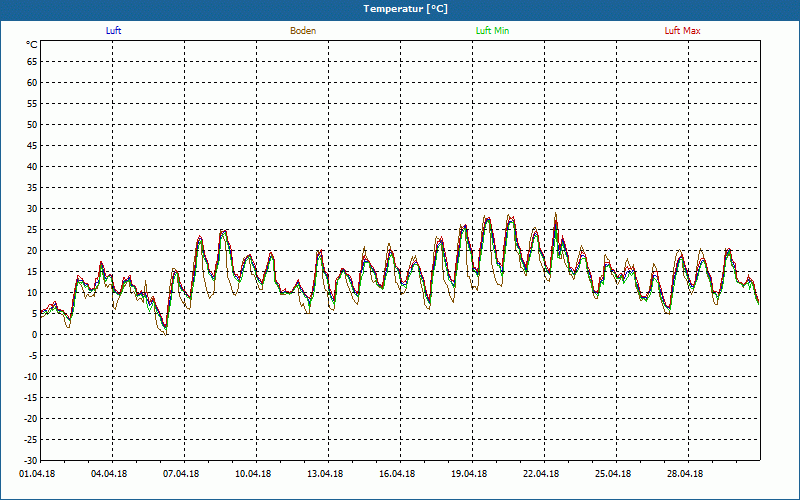The height and width of the screenshot is (500, 800).
Task: Click the 01.04.18 date label
Action: pyautogui.click(x=37, y=474)
